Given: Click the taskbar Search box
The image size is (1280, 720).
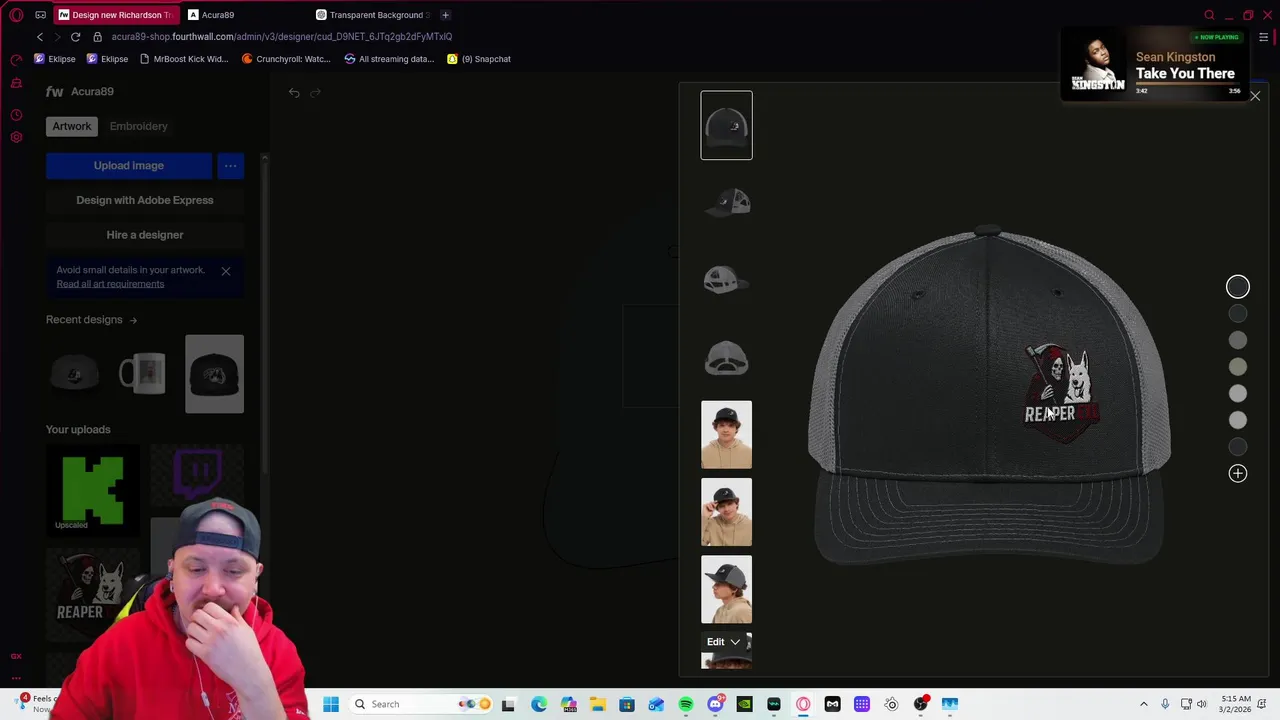Looking at the screenshot, I should click(420, 704).
